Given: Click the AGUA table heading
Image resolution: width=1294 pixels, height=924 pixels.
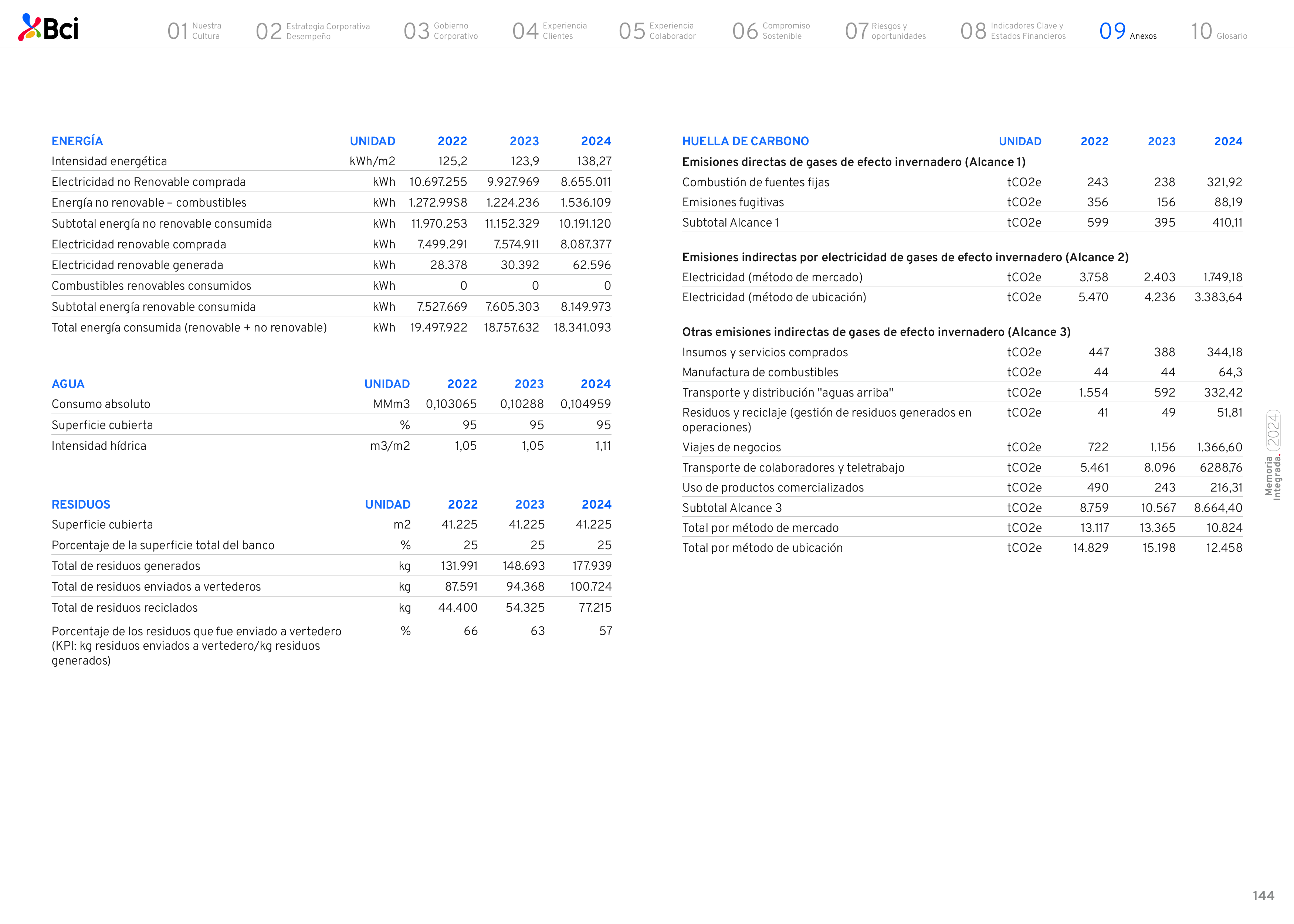Looking at the screenshot, I should (68, 384).
